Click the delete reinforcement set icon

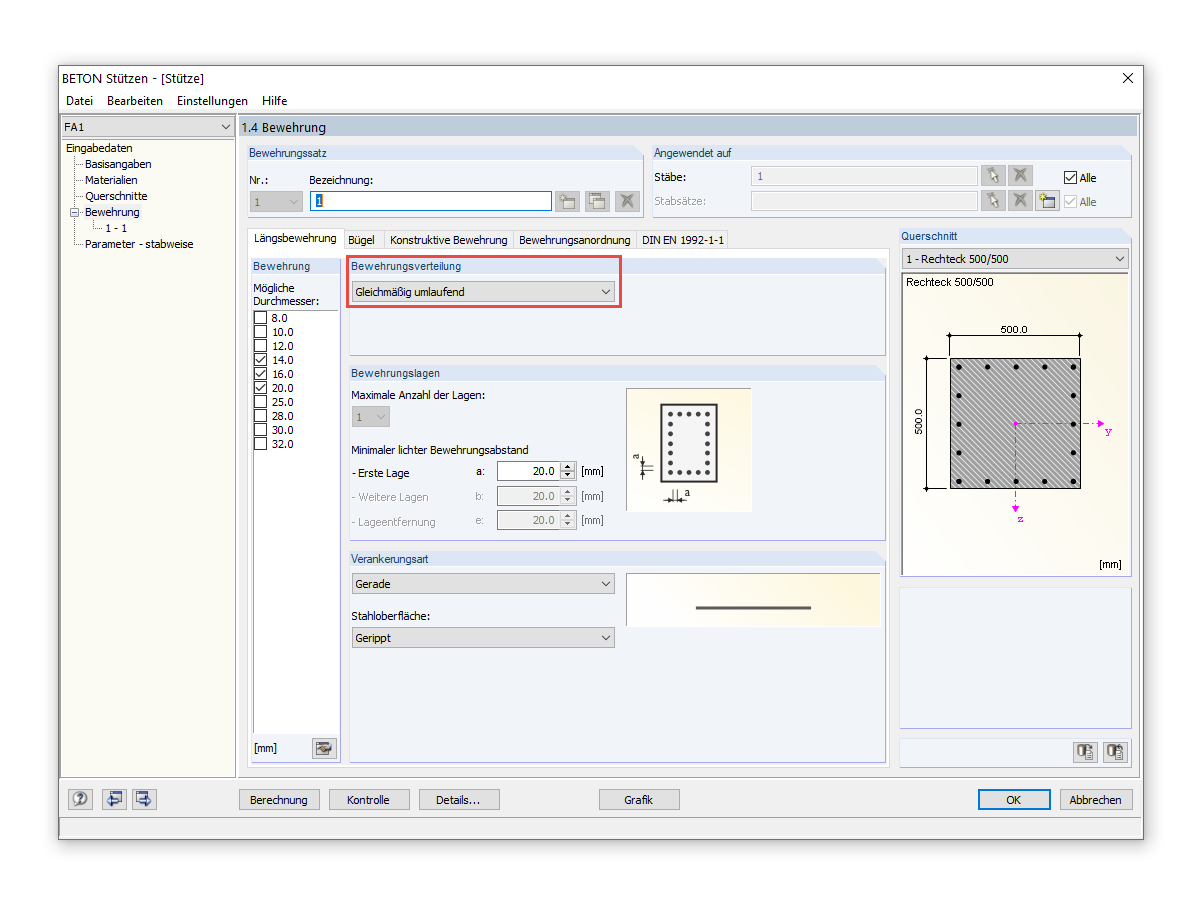pyautogui.click(x=627, y=201)
